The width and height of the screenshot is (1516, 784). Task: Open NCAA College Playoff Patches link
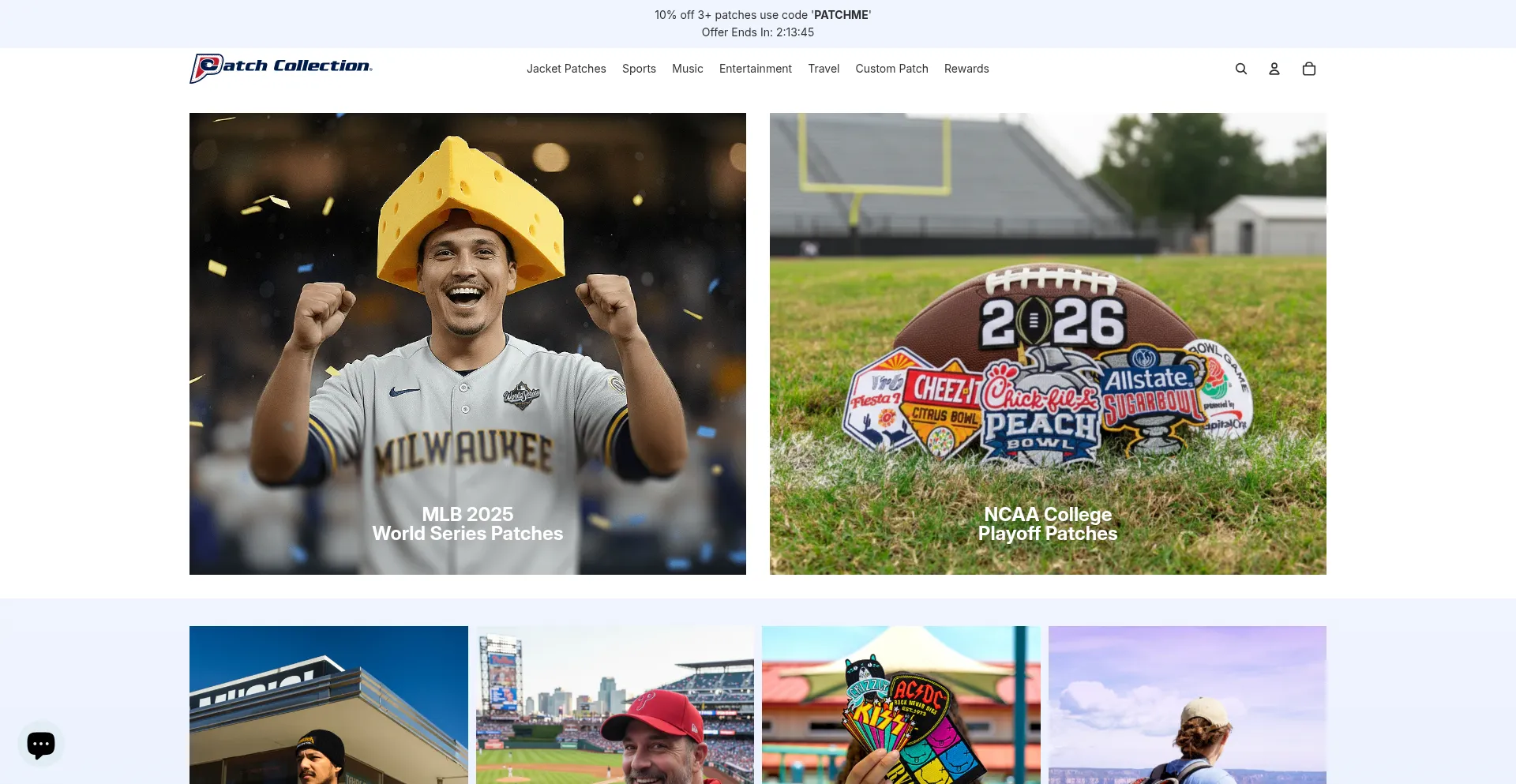coord(1048,524)
